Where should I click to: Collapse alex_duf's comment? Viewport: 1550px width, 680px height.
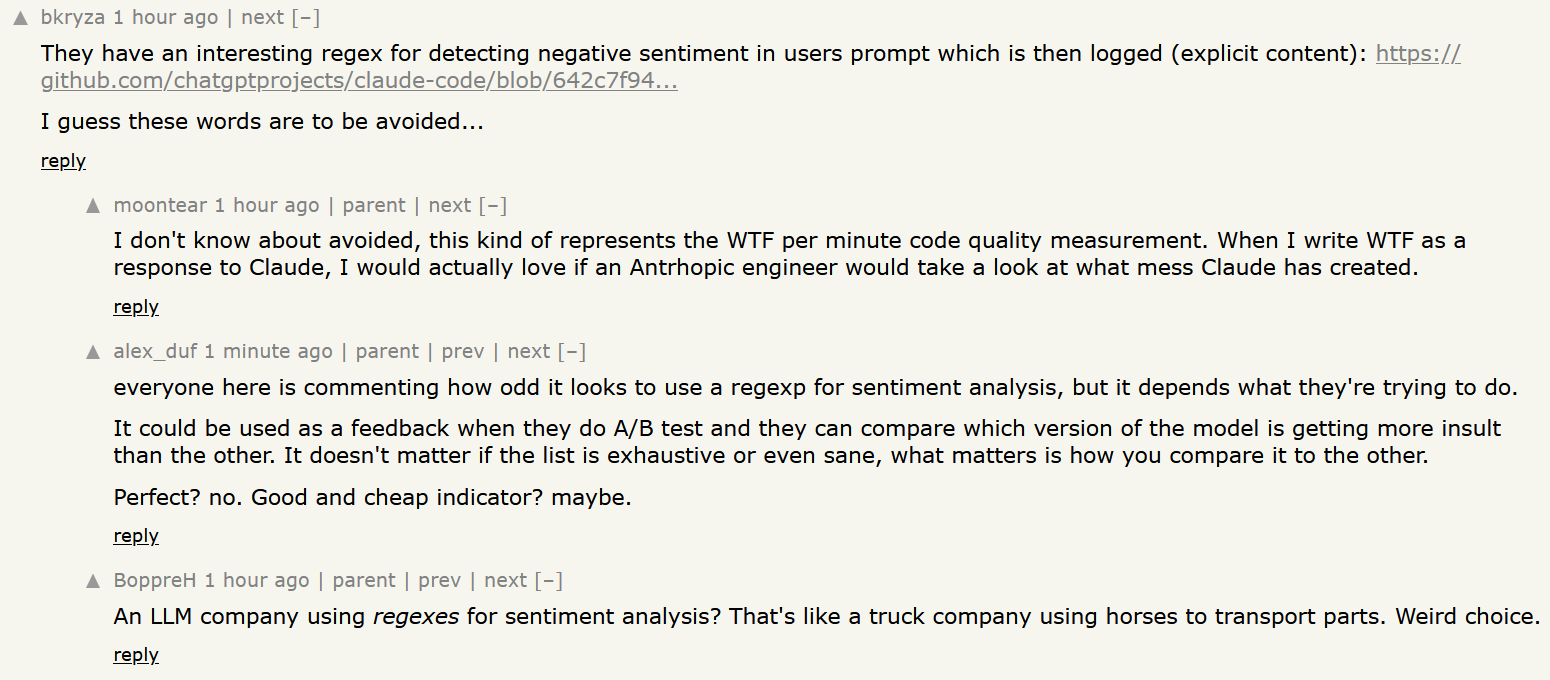pos(575,350)
